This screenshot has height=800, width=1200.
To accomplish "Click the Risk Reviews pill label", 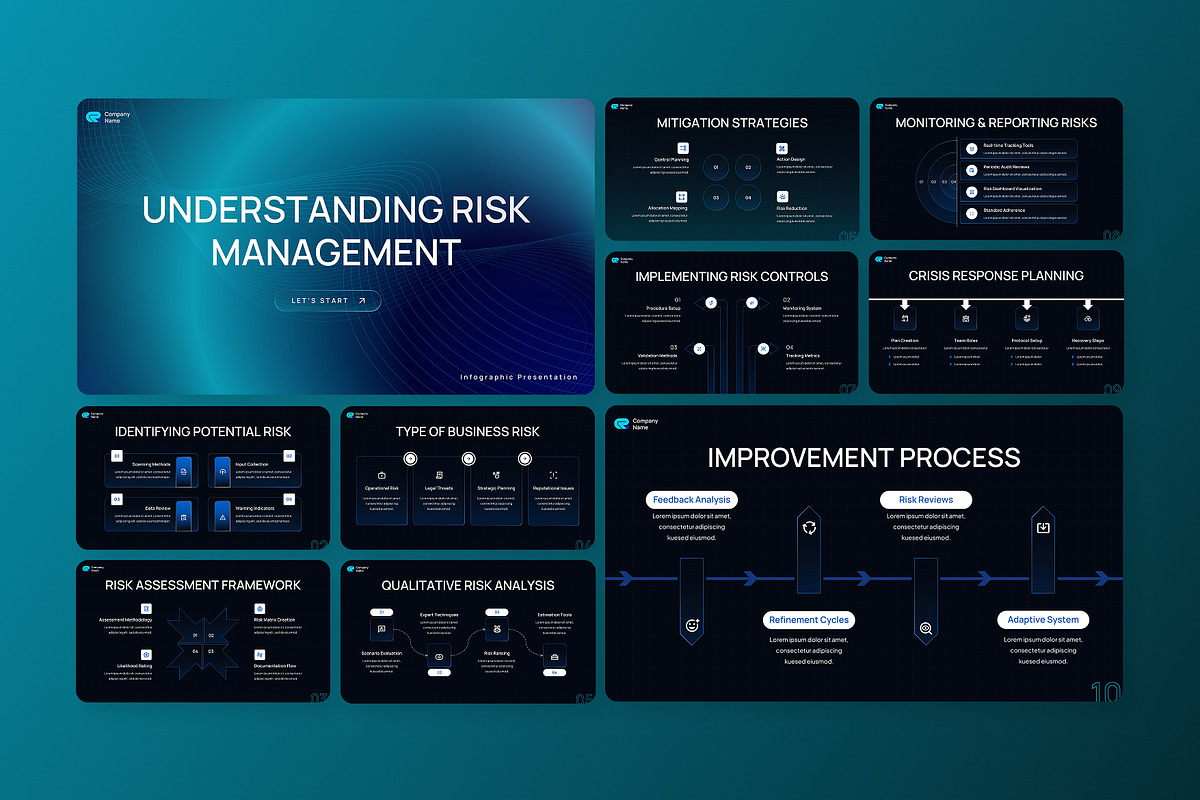I will coord(926,499).
